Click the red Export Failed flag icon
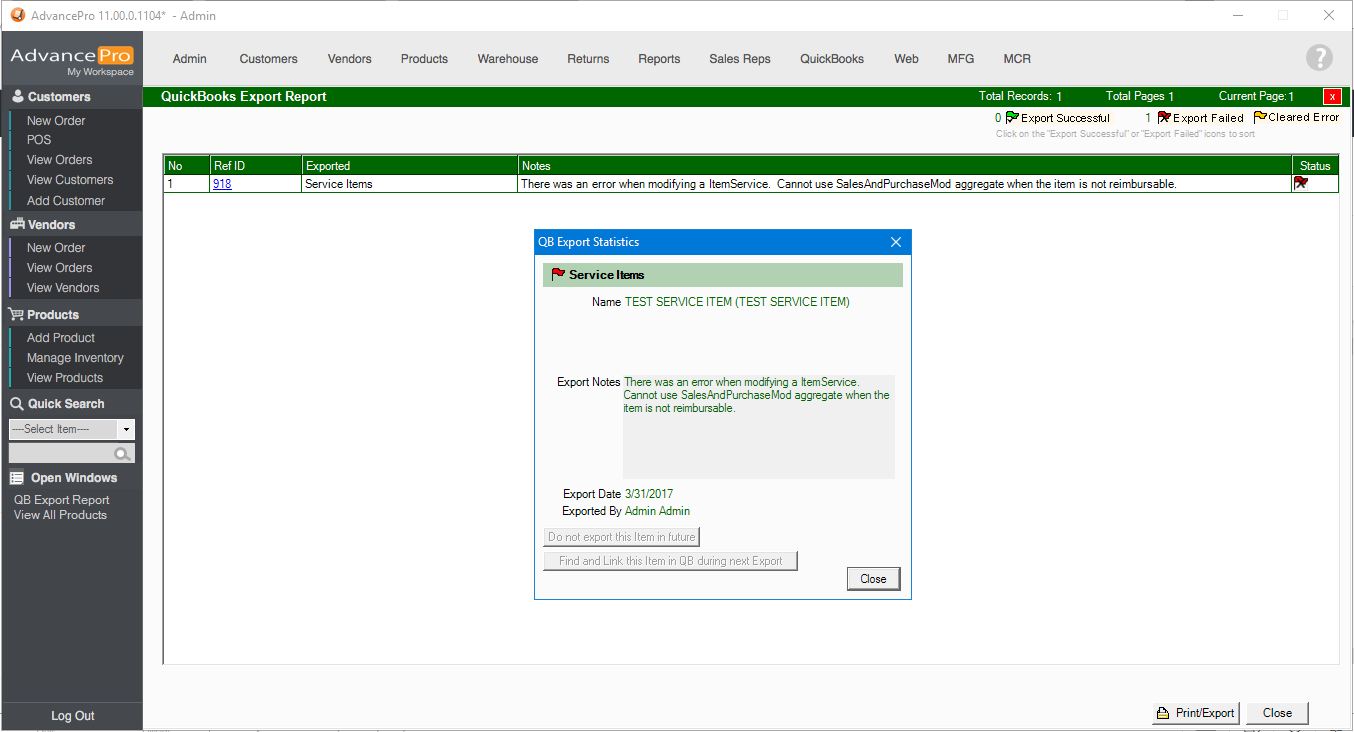Viewport: 1354px width, 732px height. click(x=1164, y=118)
